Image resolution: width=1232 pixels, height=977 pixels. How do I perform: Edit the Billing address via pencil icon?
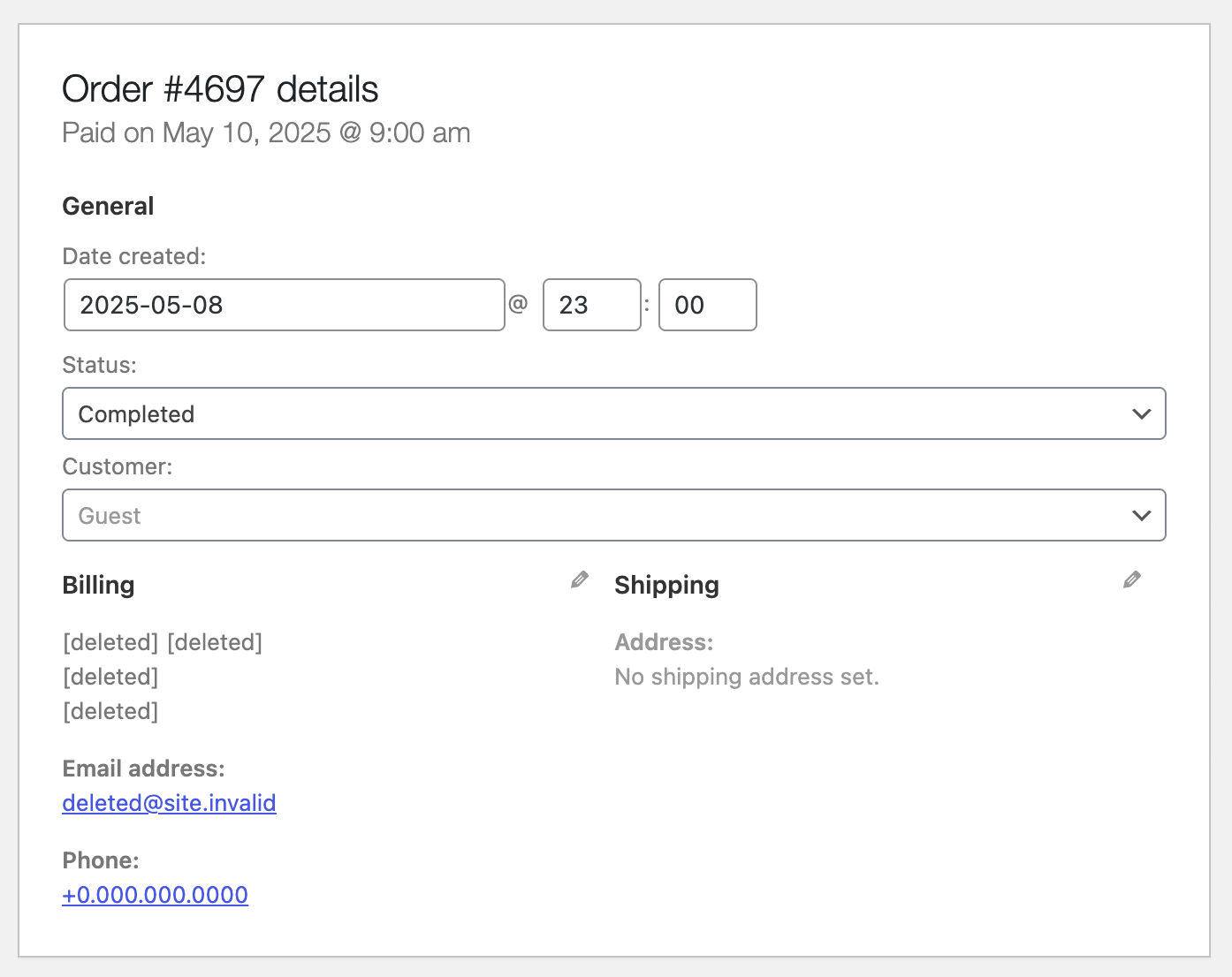click(x=580, y=579)
